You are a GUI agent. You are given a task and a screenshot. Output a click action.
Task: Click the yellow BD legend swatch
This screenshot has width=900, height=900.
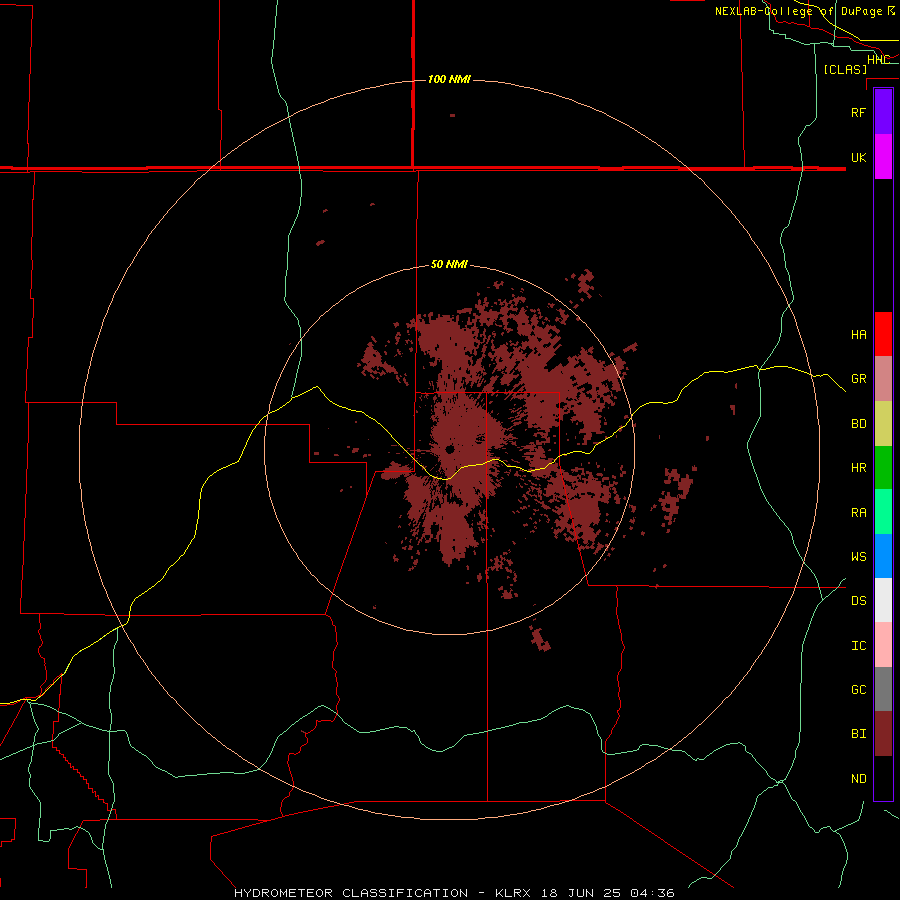(883, 424)
